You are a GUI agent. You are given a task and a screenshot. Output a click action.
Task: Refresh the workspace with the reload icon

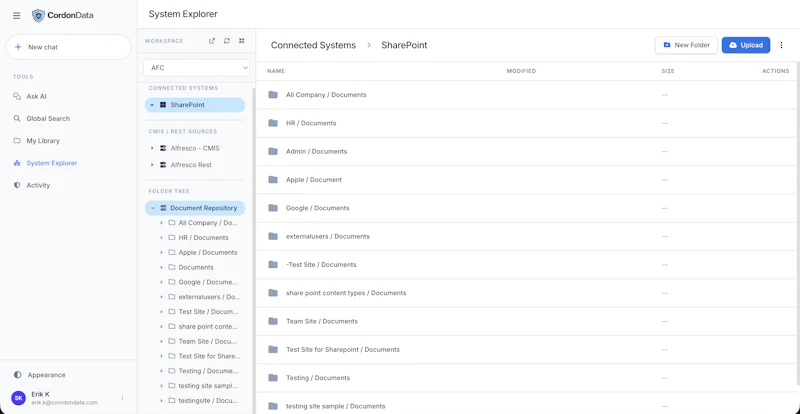click(x=227, y=41)
